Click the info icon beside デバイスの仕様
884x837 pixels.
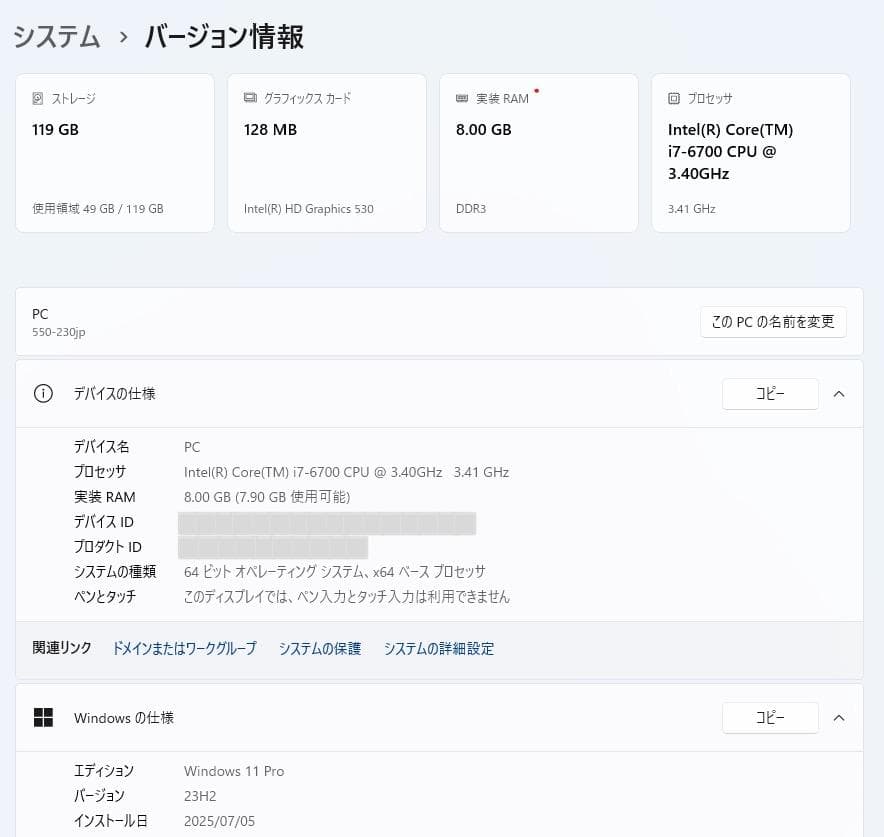point(43,394)
